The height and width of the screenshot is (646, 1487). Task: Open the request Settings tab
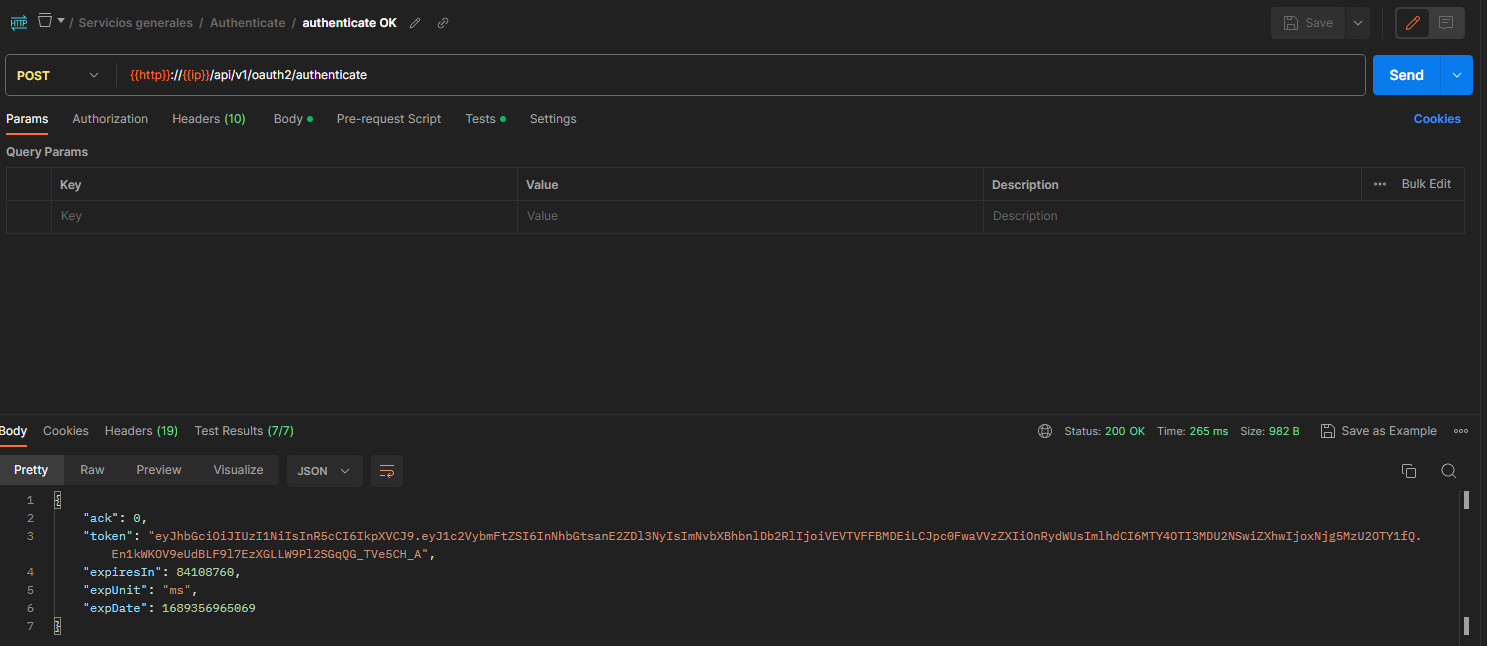coord(553,119)
